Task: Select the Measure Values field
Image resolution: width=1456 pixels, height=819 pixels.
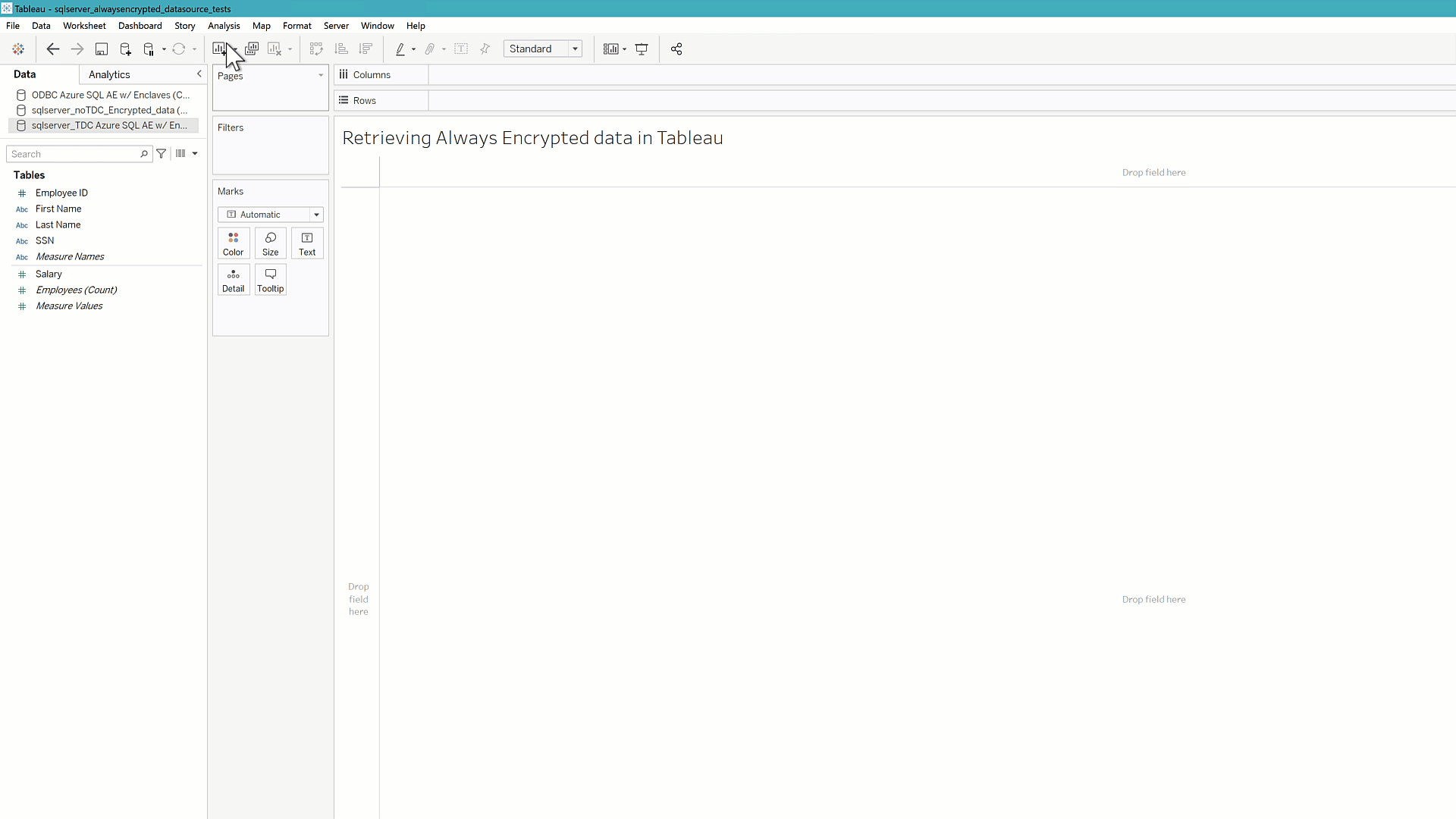Action: 69,306
